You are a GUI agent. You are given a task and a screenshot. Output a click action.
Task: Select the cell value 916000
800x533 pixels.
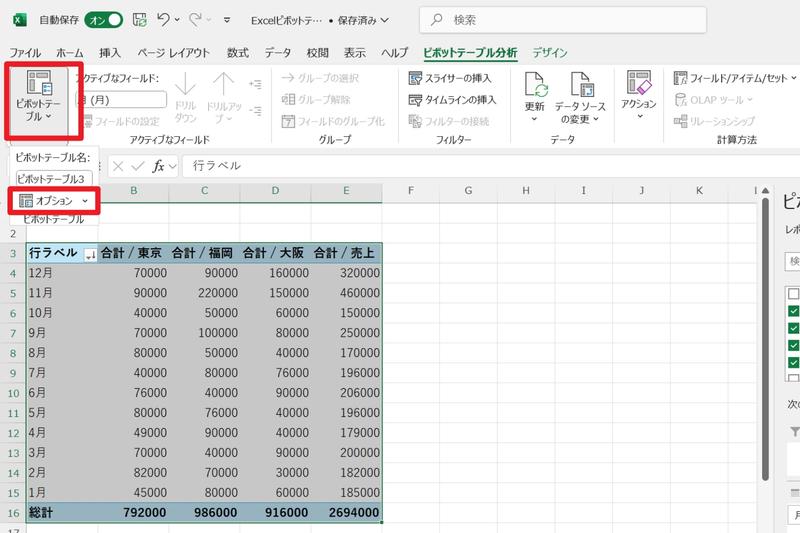pos(276,513)
